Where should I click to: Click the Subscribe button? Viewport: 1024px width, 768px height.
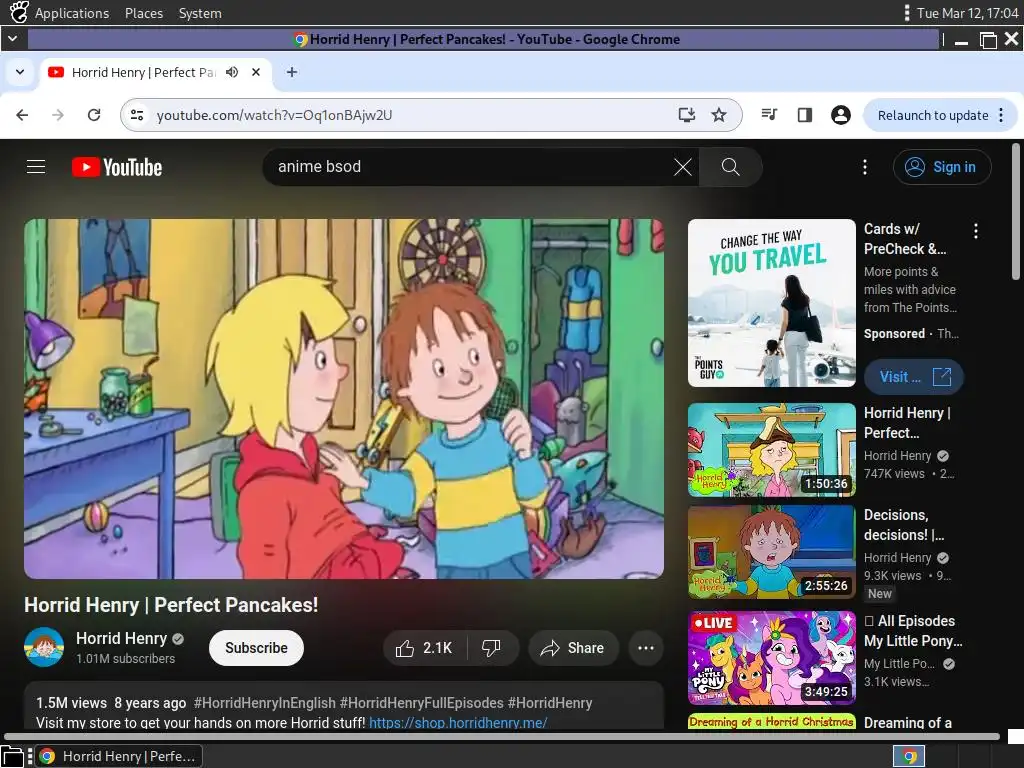click(x=256, y=648)
